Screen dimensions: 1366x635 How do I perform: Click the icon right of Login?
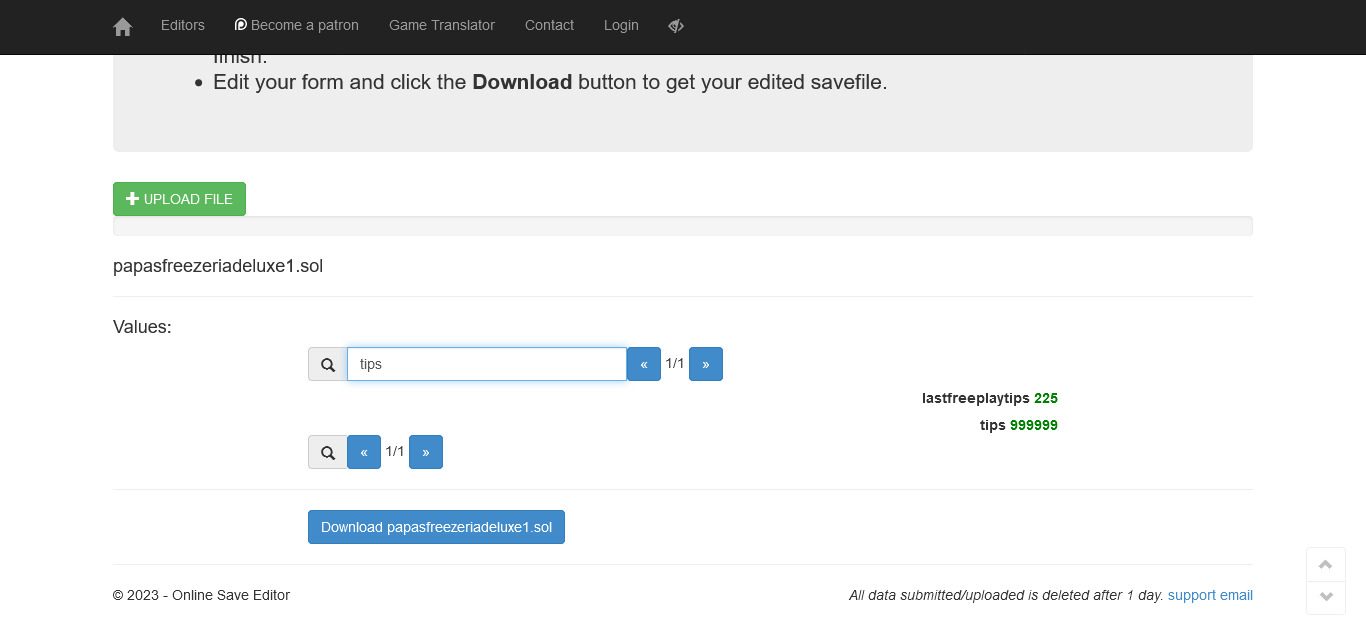pos(676,26)
